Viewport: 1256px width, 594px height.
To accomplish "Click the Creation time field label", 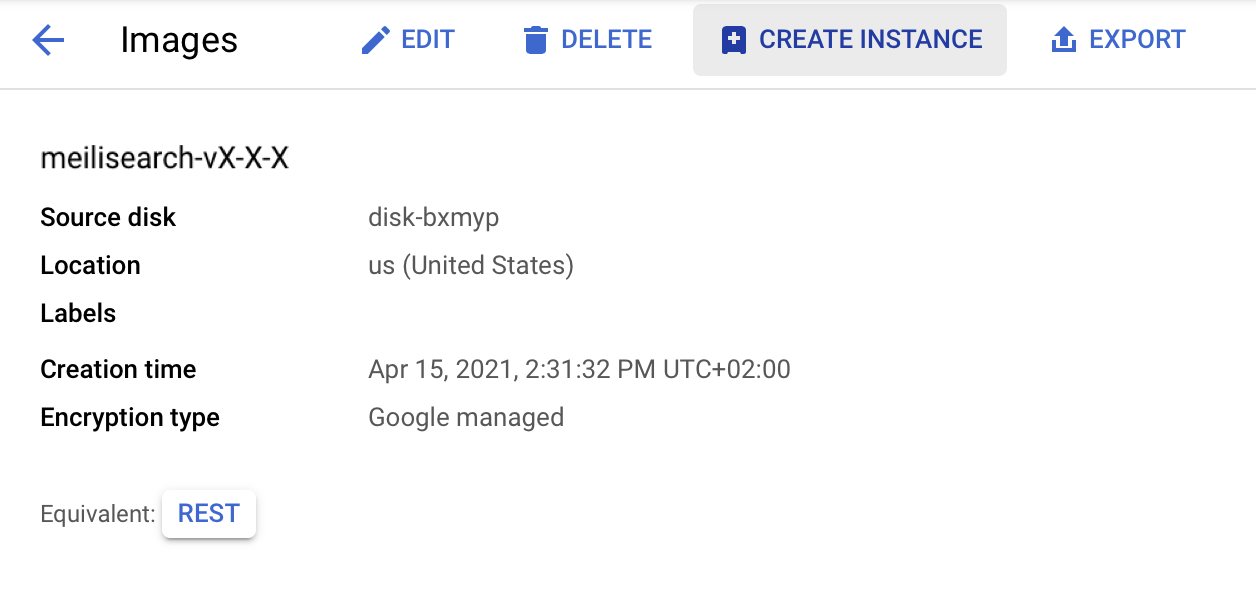I will (117, 369).
